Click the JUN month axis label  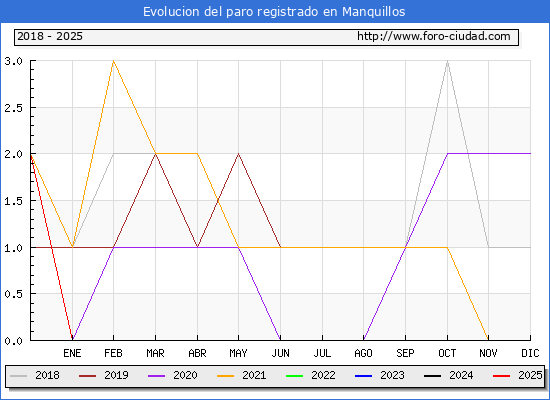pos(281,353)
